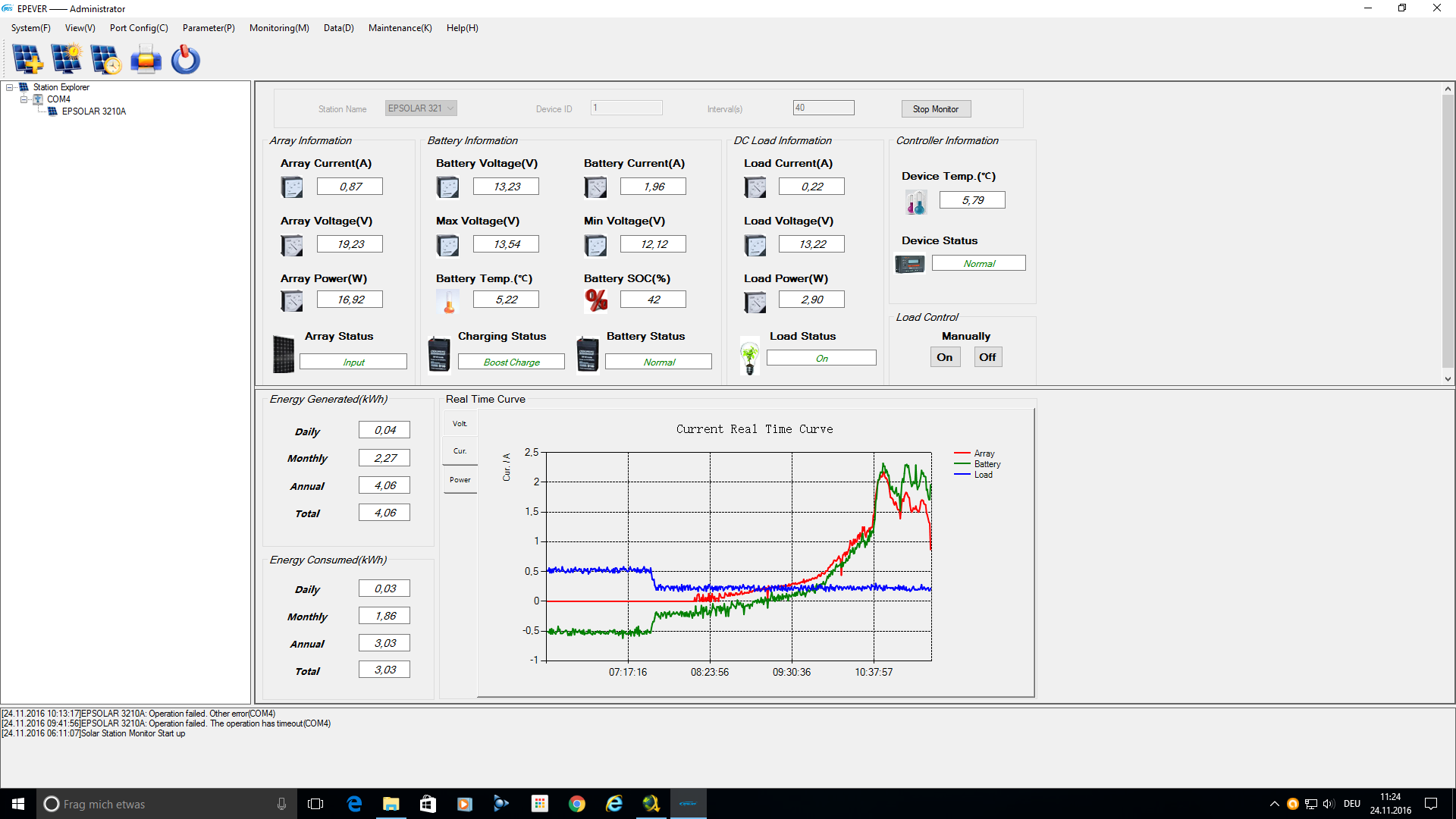
Task: Click the solar panel with sun icon
Action: point(67,59)
